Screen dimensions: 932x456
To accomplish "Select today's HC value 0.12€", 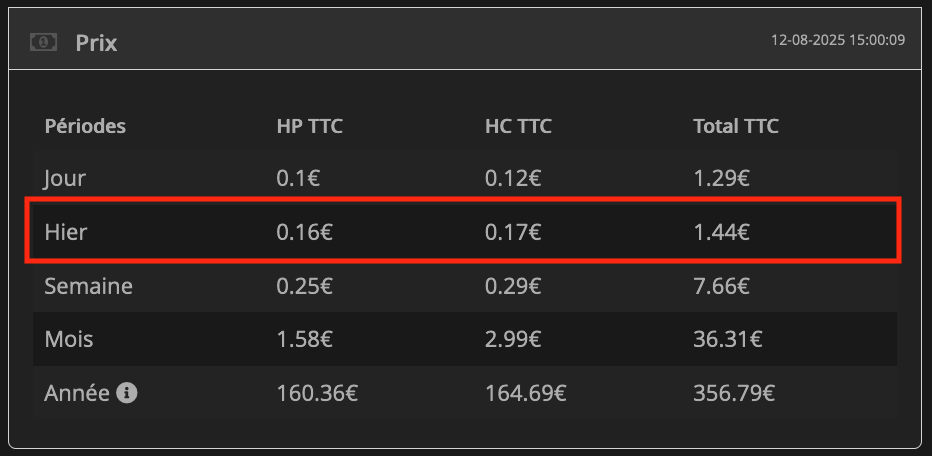I will (x=513, y=179).
